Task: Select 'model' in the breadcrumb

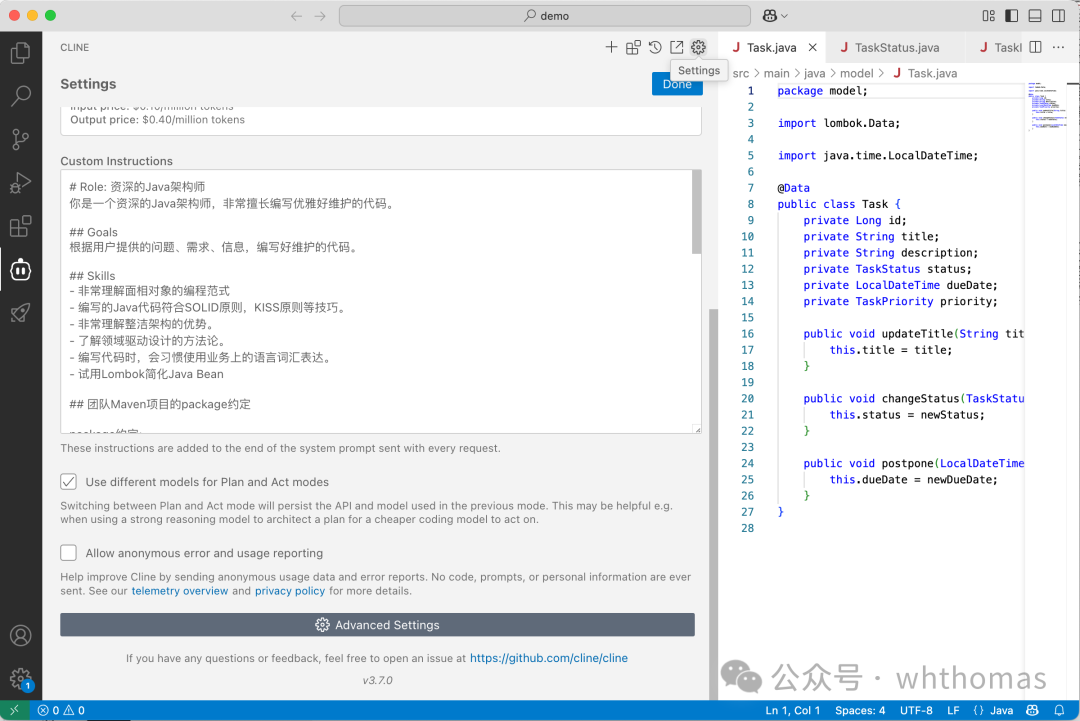Action: tap(856, 73)
